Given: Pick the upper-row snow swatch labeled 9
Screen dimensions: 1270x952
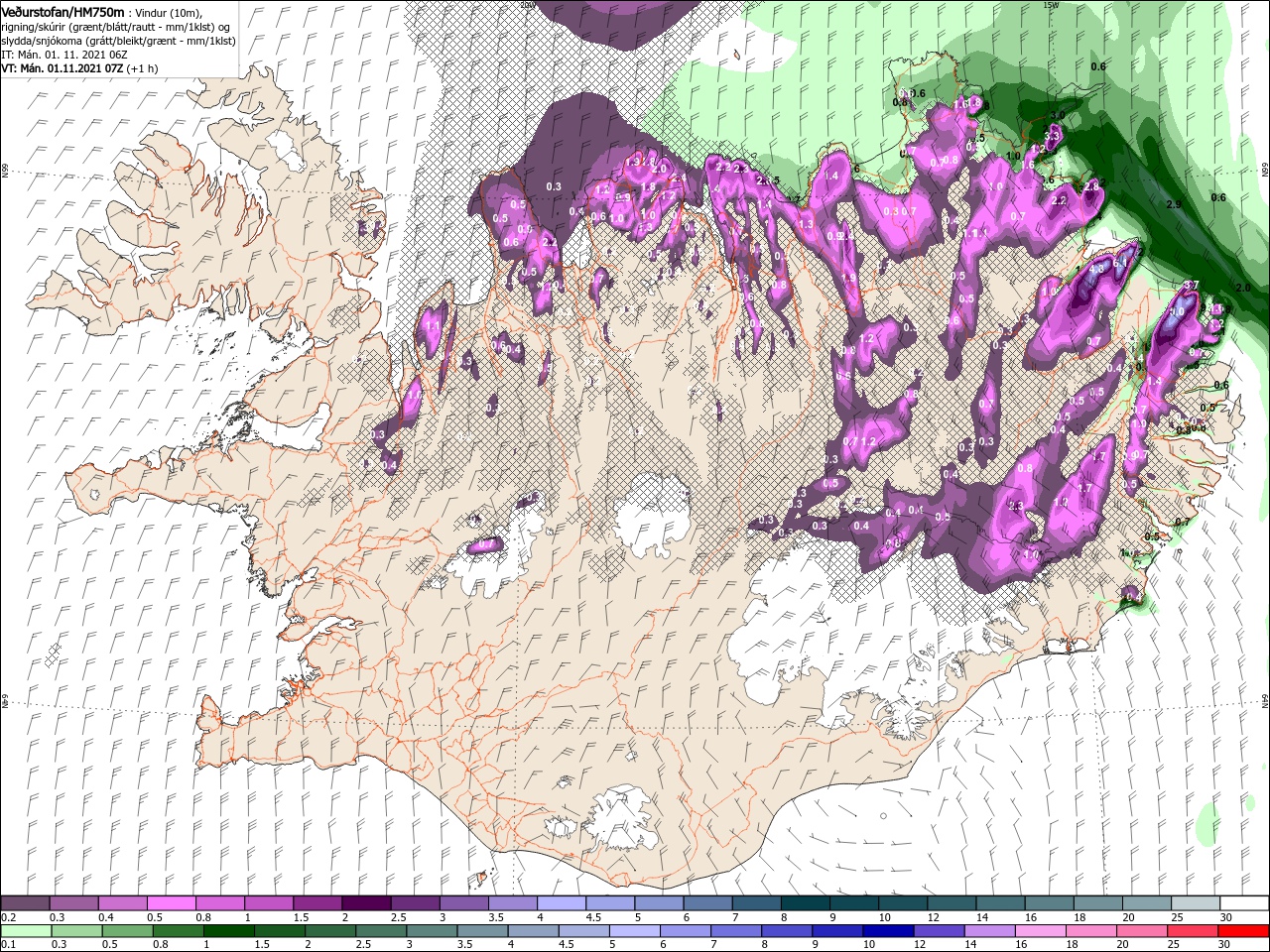Looking at the screenshot, I should coord(852,903).
